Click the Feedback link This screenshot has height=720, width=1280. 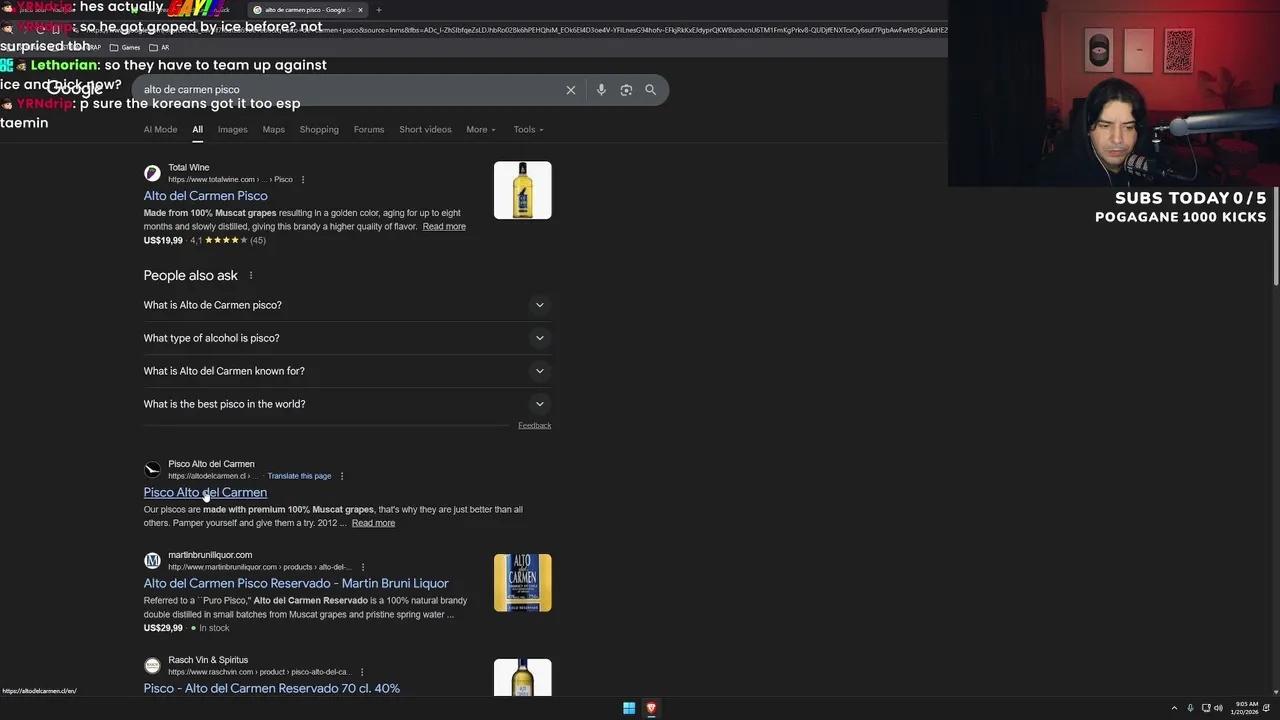pyautogui.click(x=534, y=426)
